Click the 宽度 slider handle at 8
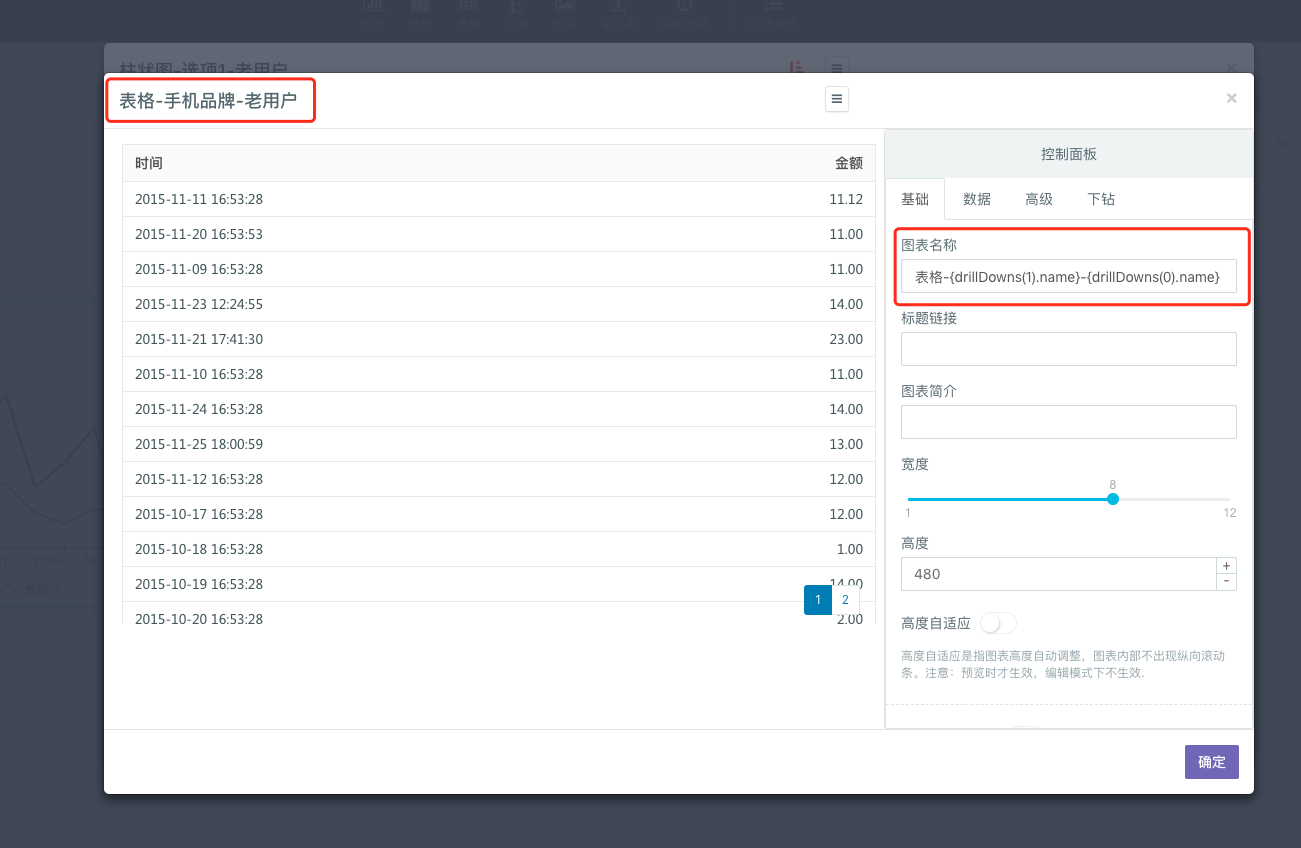This screenshot has width=1301, height=848. click(1113, 499)
